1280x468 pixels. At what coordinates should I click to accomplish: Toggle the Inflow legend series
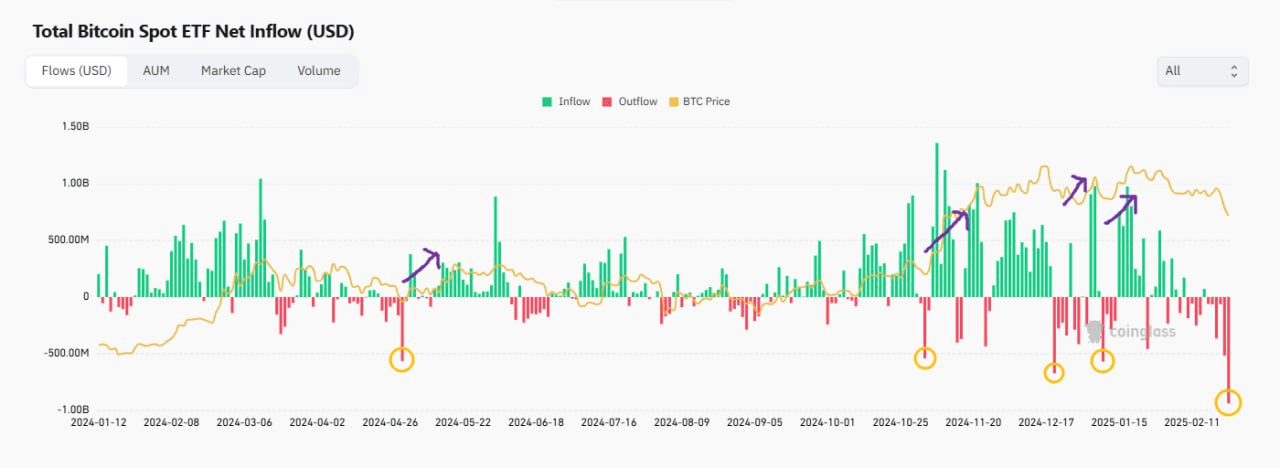(x=566, y=102)
